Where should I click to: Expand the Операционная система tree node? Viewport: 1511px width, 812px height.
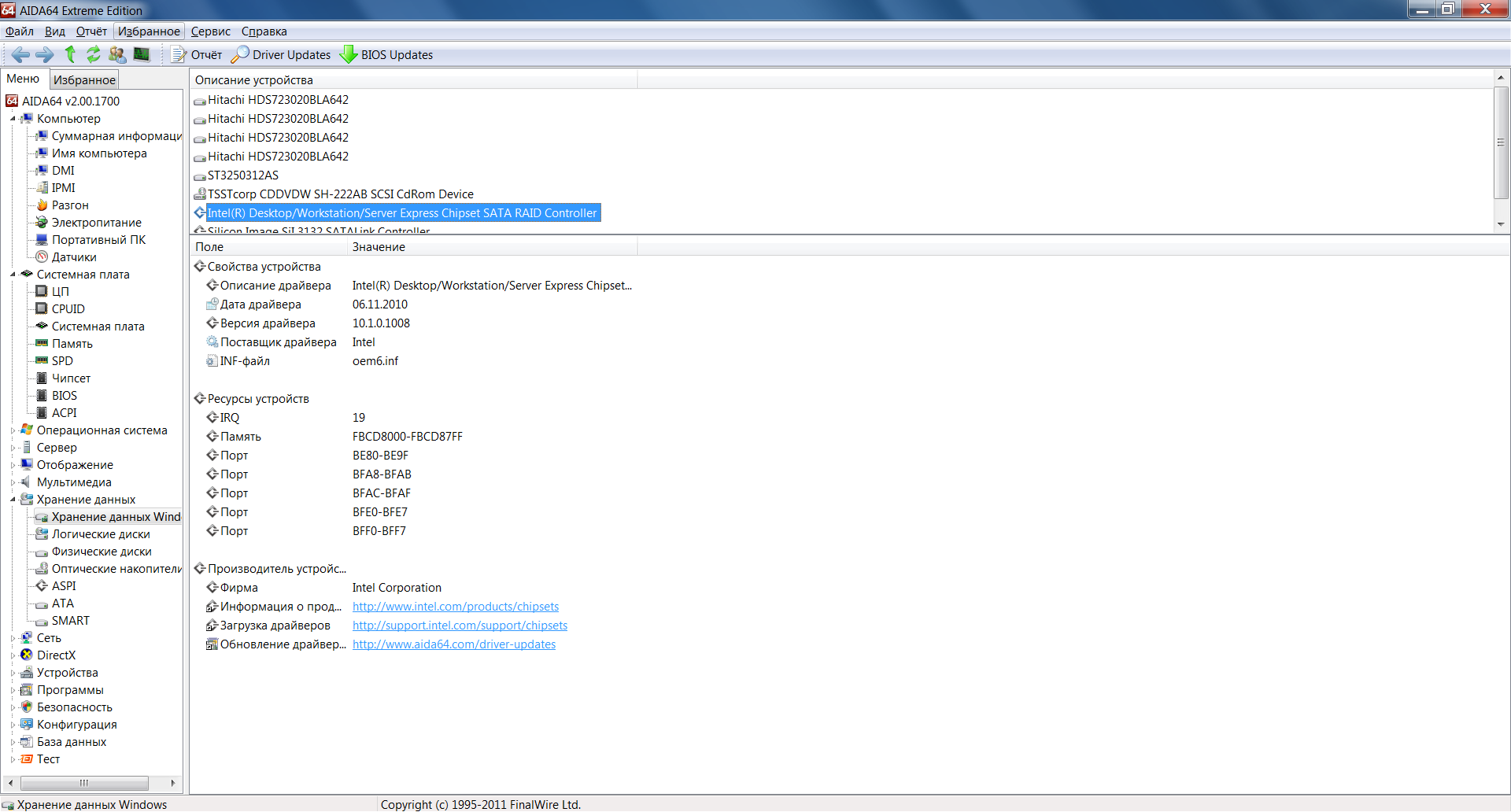tap(13, 430)
